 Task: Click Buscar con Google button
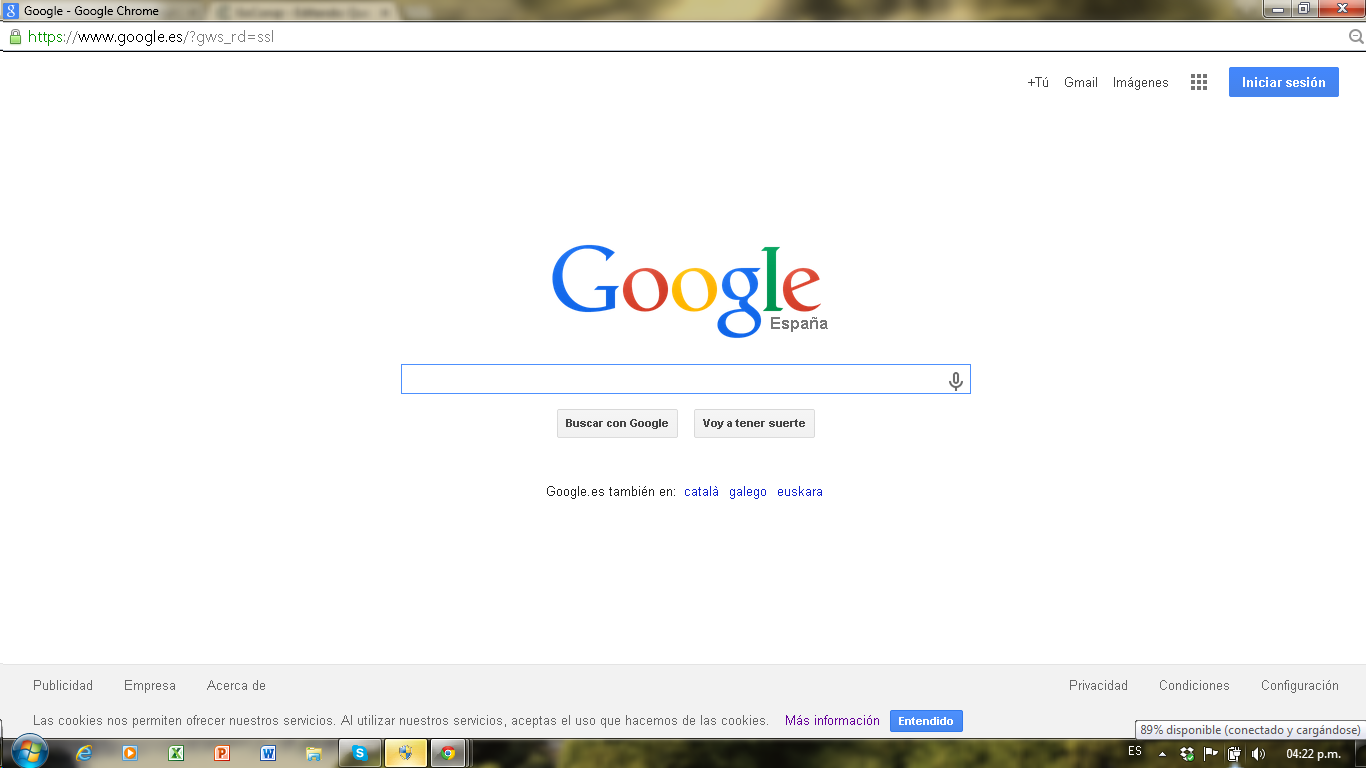(617, 423)
